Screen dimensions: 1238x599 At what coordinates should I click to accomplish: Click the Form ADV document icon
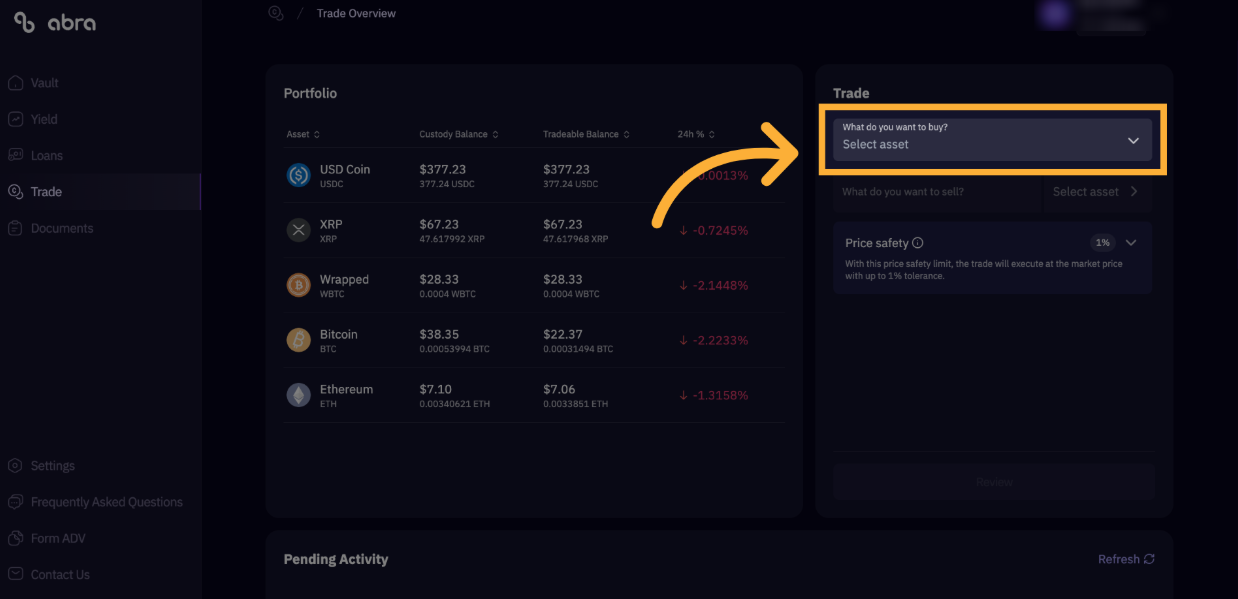point(15,538)
